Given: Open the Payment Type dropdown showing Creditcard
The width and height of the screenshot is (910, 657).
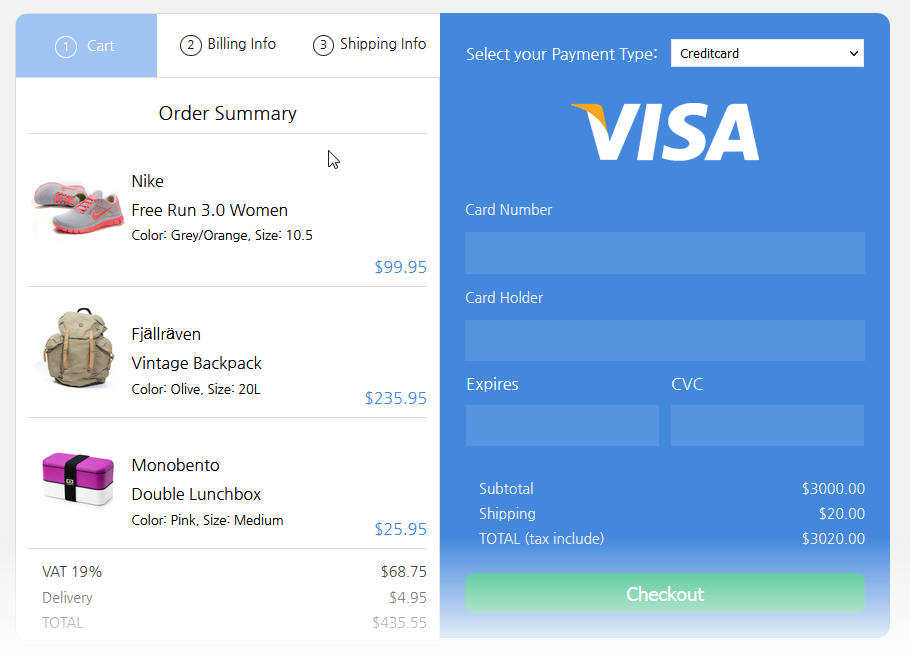Looking at the screenshot, I should click(x=767, y=53).
